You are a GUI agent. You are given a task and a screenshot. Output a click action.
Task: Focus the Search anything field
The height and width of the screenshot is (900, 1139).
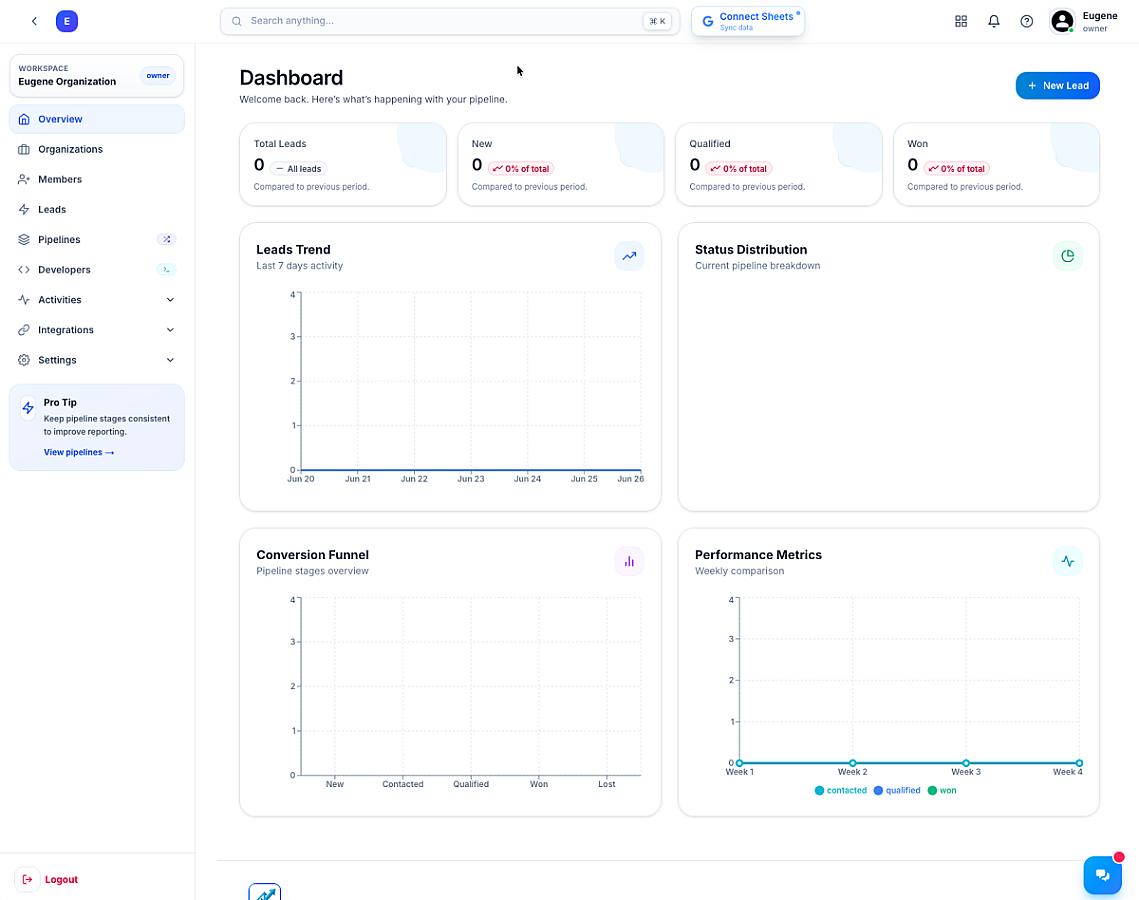point(450,21)
